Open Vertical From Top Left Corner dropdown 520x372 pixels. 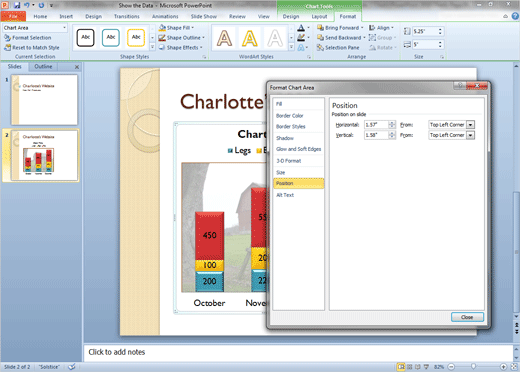tap(470, 135)
